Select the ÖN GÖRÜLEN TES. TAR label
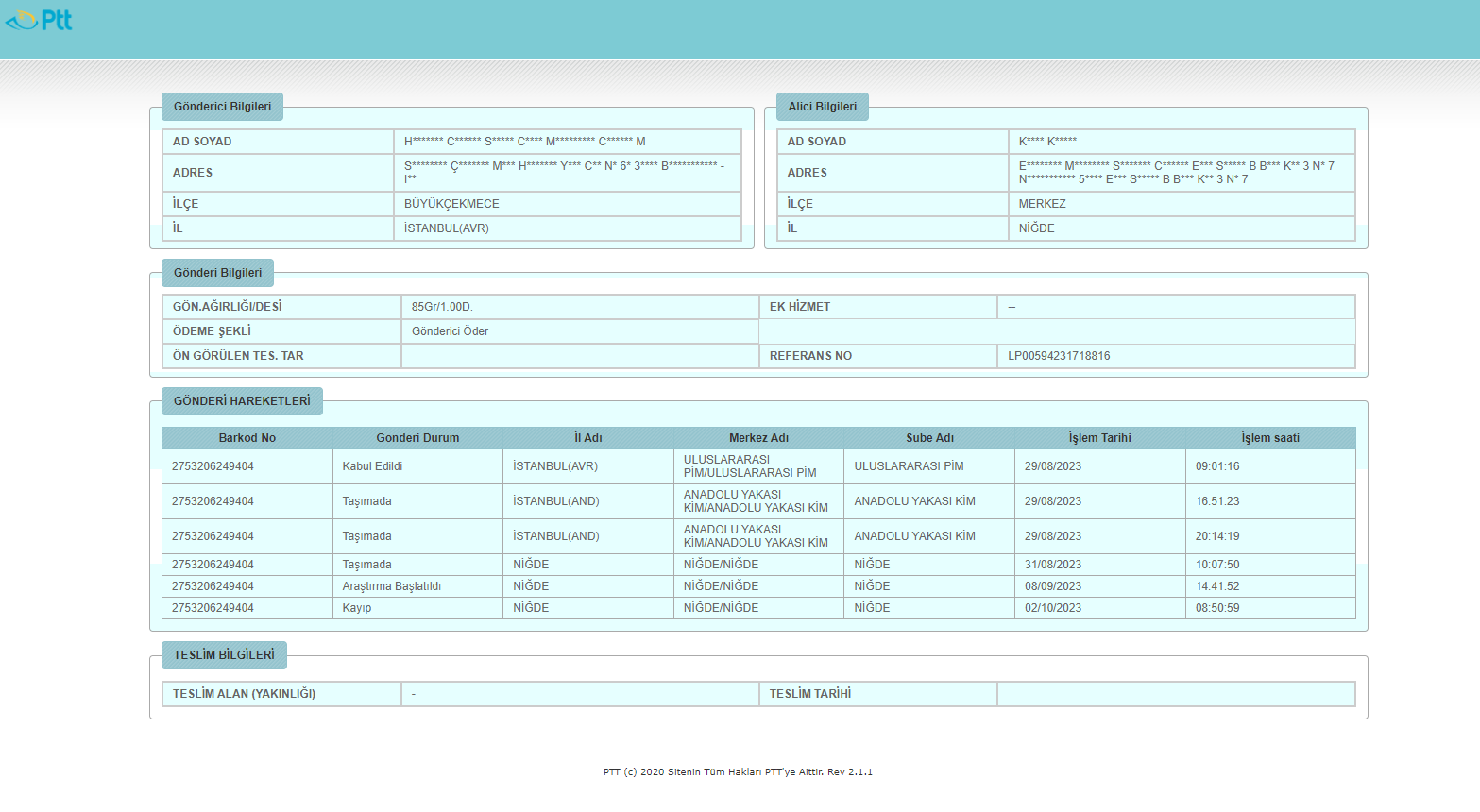 [x=238, y=356]
